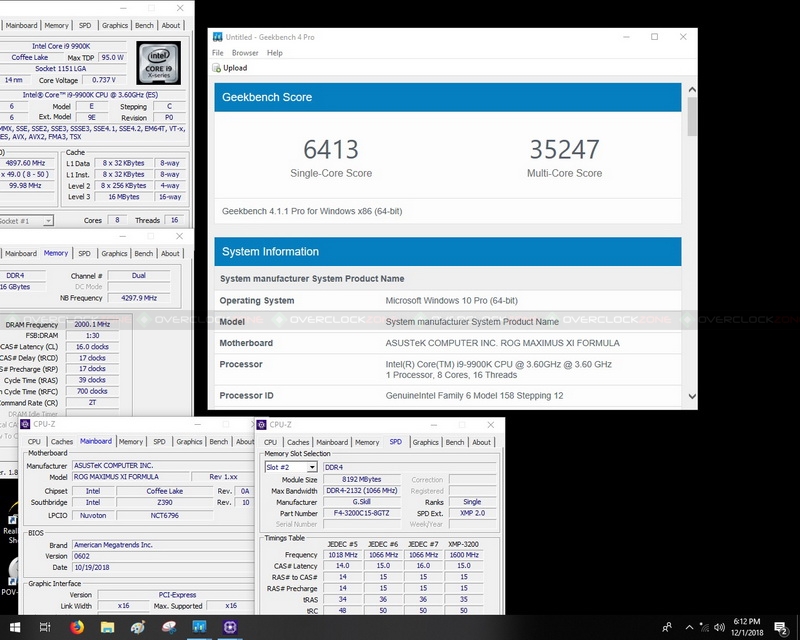Switch to Bench tab in SPD window
The width and height of the screenshot is (800, 640).
coord(455,442)
